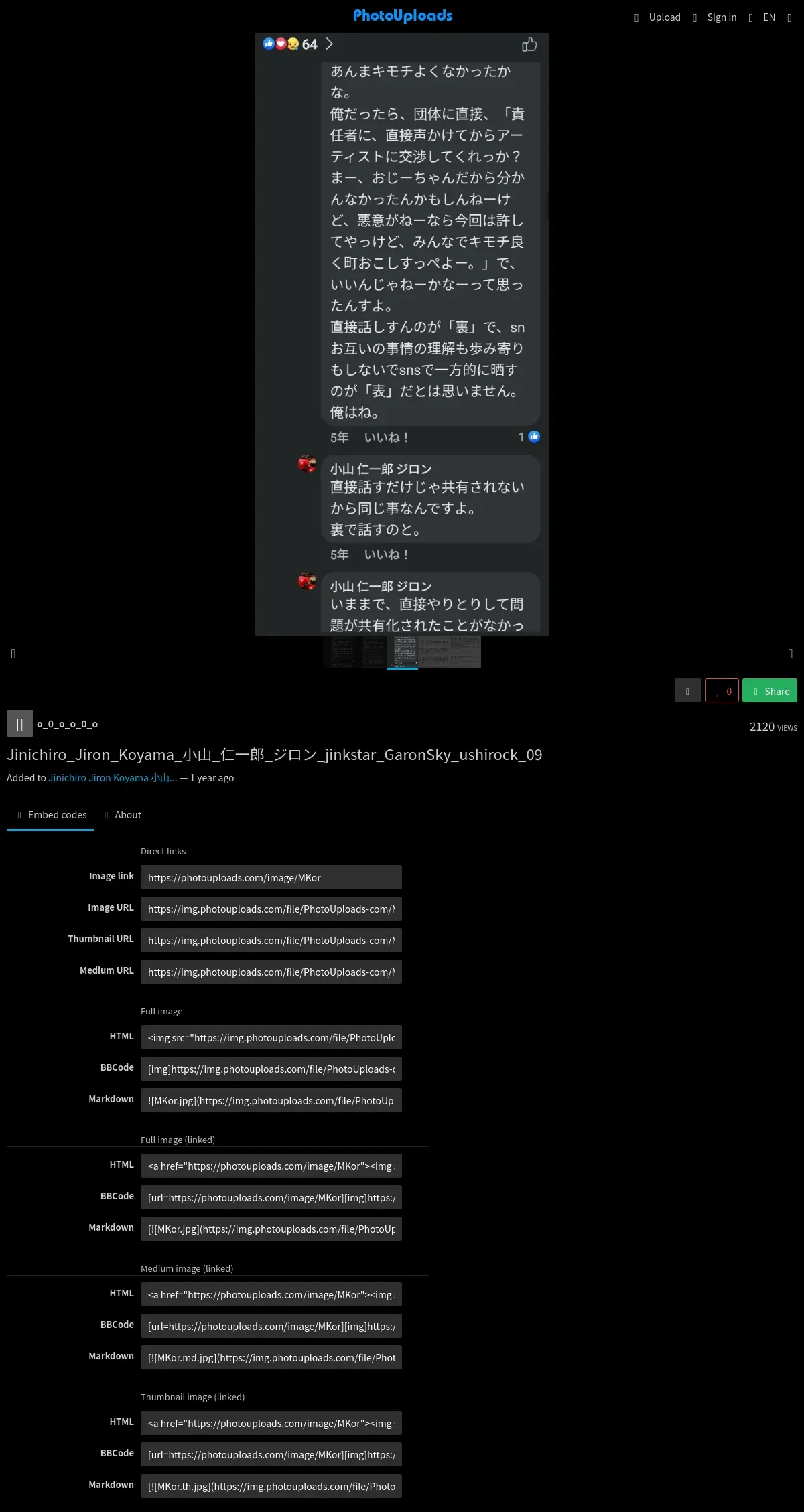Open the PhotoUploads home logo
The width and height of the screenshot is (804, 1512).
click(x=403, y=16)
